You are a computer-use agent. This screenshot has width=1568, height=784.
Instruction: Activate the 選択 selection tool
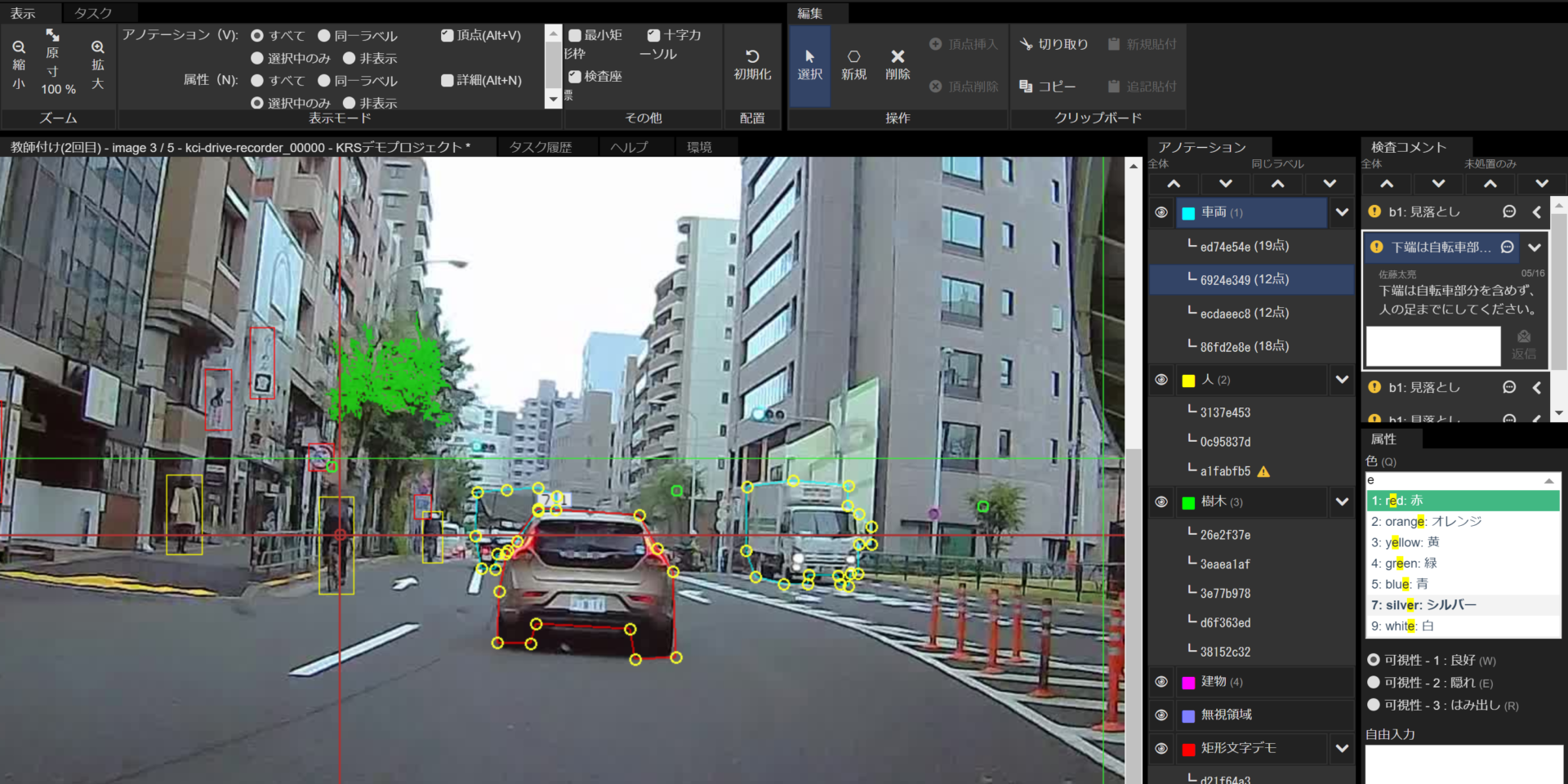click(x=809, y=57)
